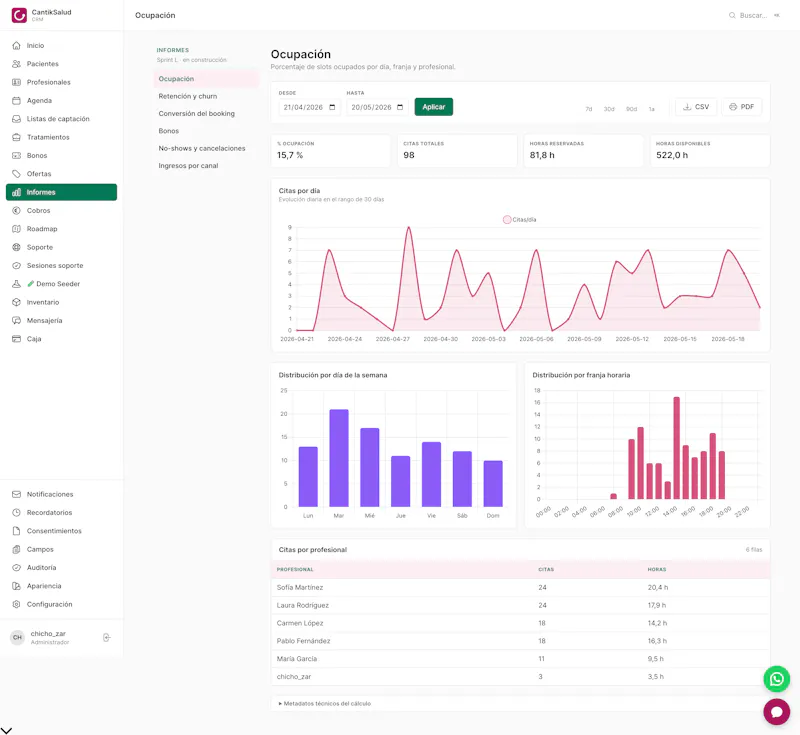Open Apariencia palette icon
The width and height of the screenshot is (800, 735).
[x=16, y=586]
